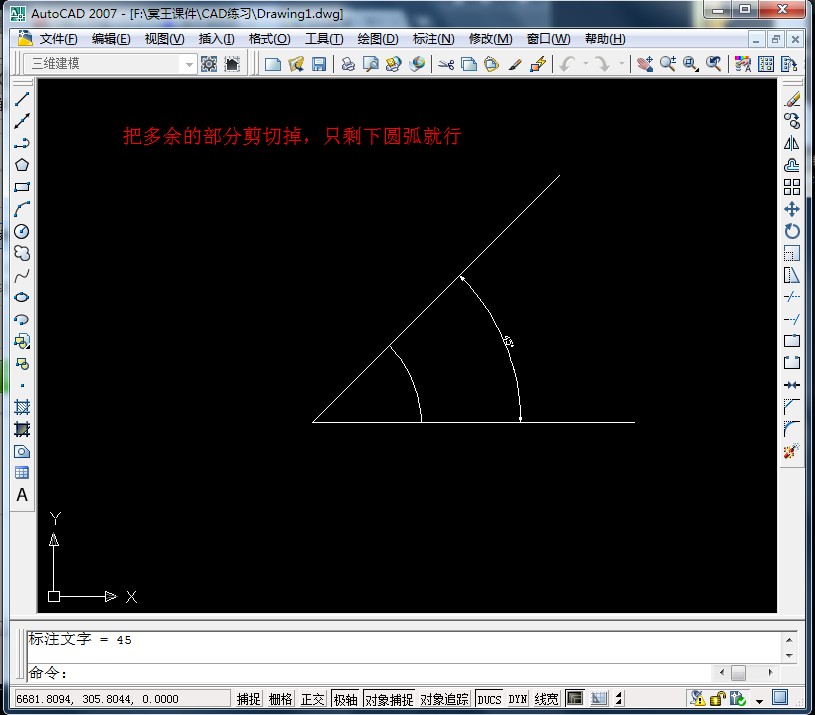Click the Plot print icon
The height and width of the screenshot is (715, 815).
pyautogui.click(x=348, y=64)
